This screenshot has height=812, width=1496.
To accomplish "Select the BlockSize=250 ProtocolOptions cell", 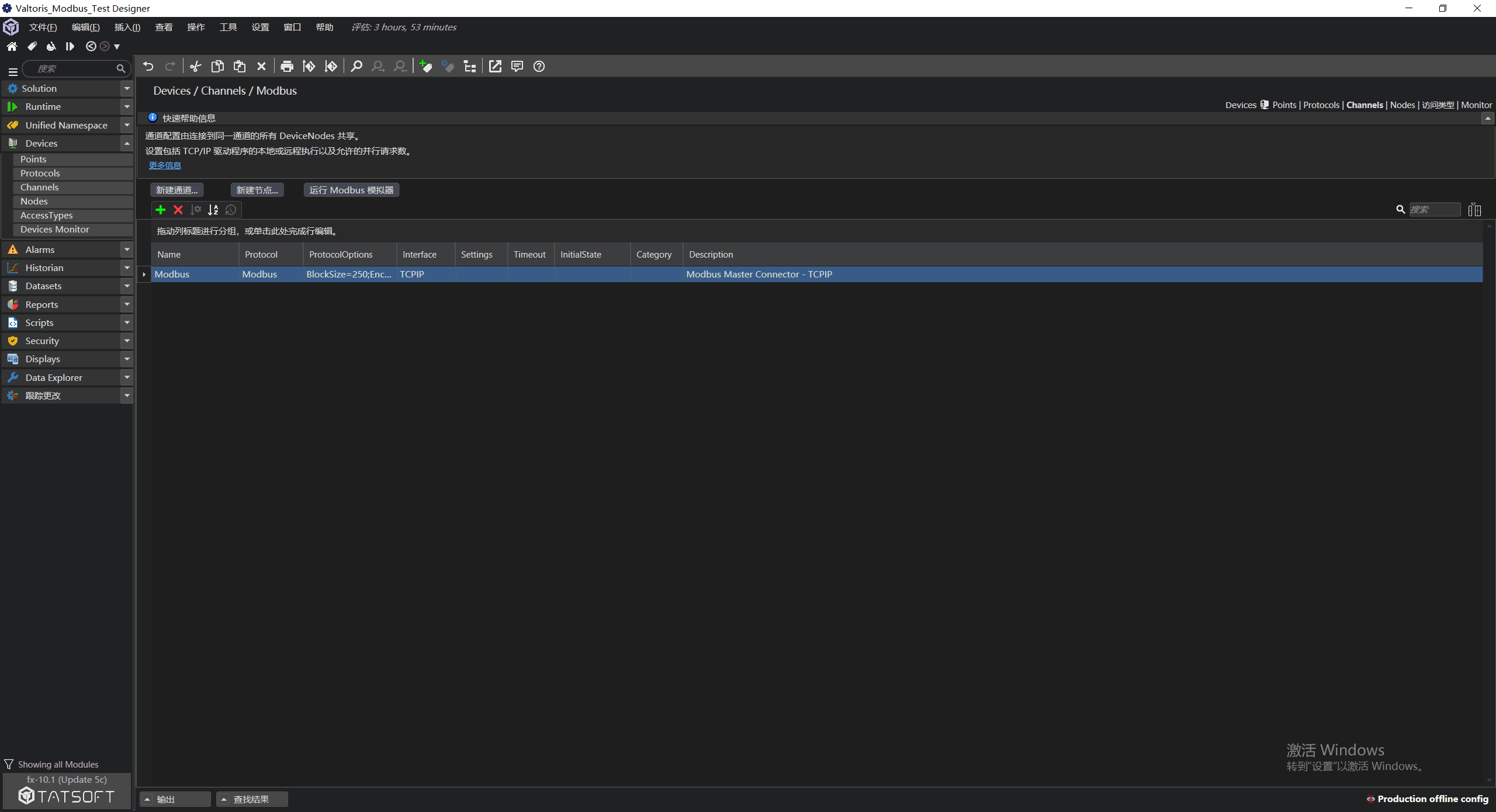I will click(x=350, y=275).
